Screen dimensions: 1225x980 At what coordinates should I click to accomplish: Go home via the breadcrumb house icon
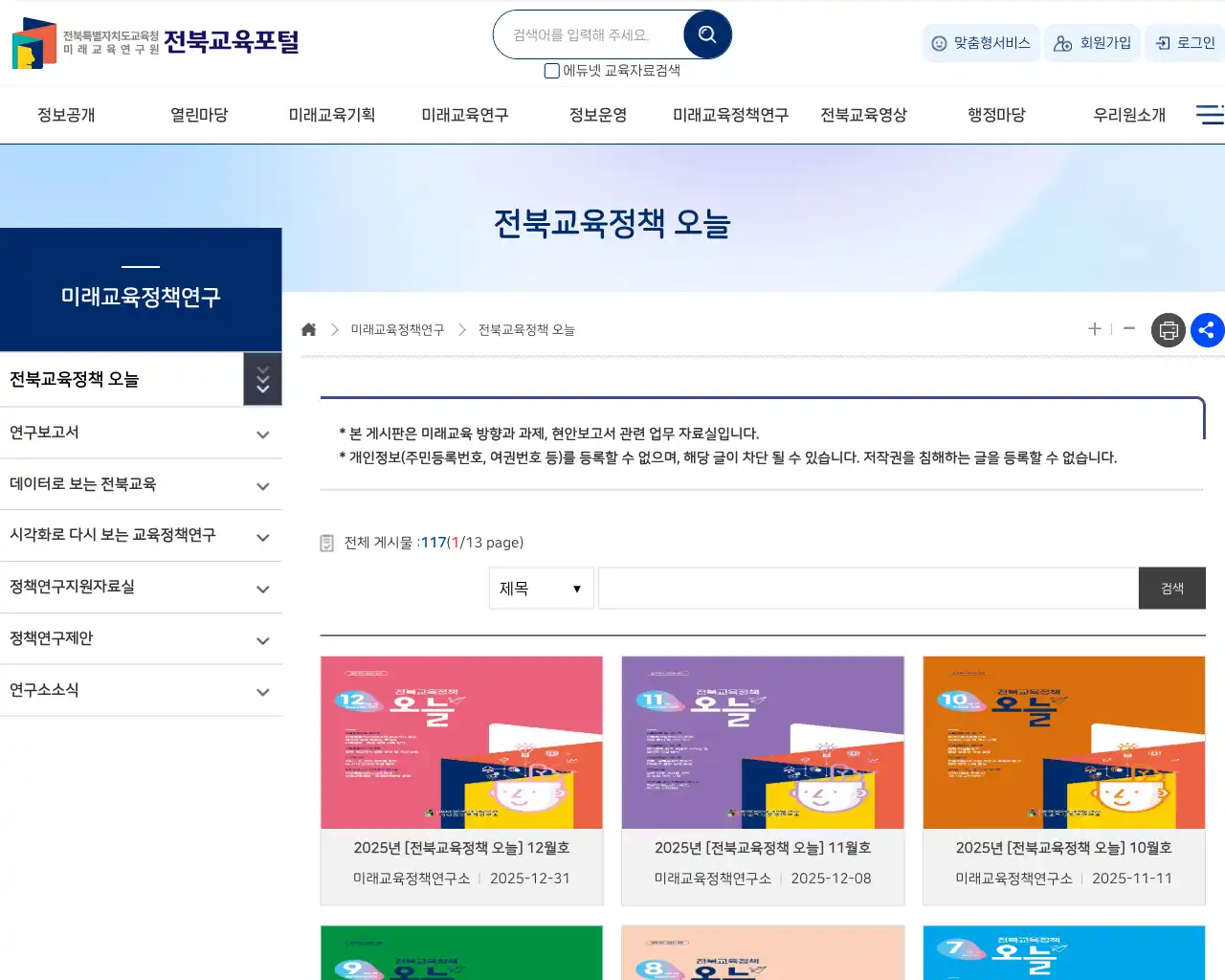click(308, 328)
